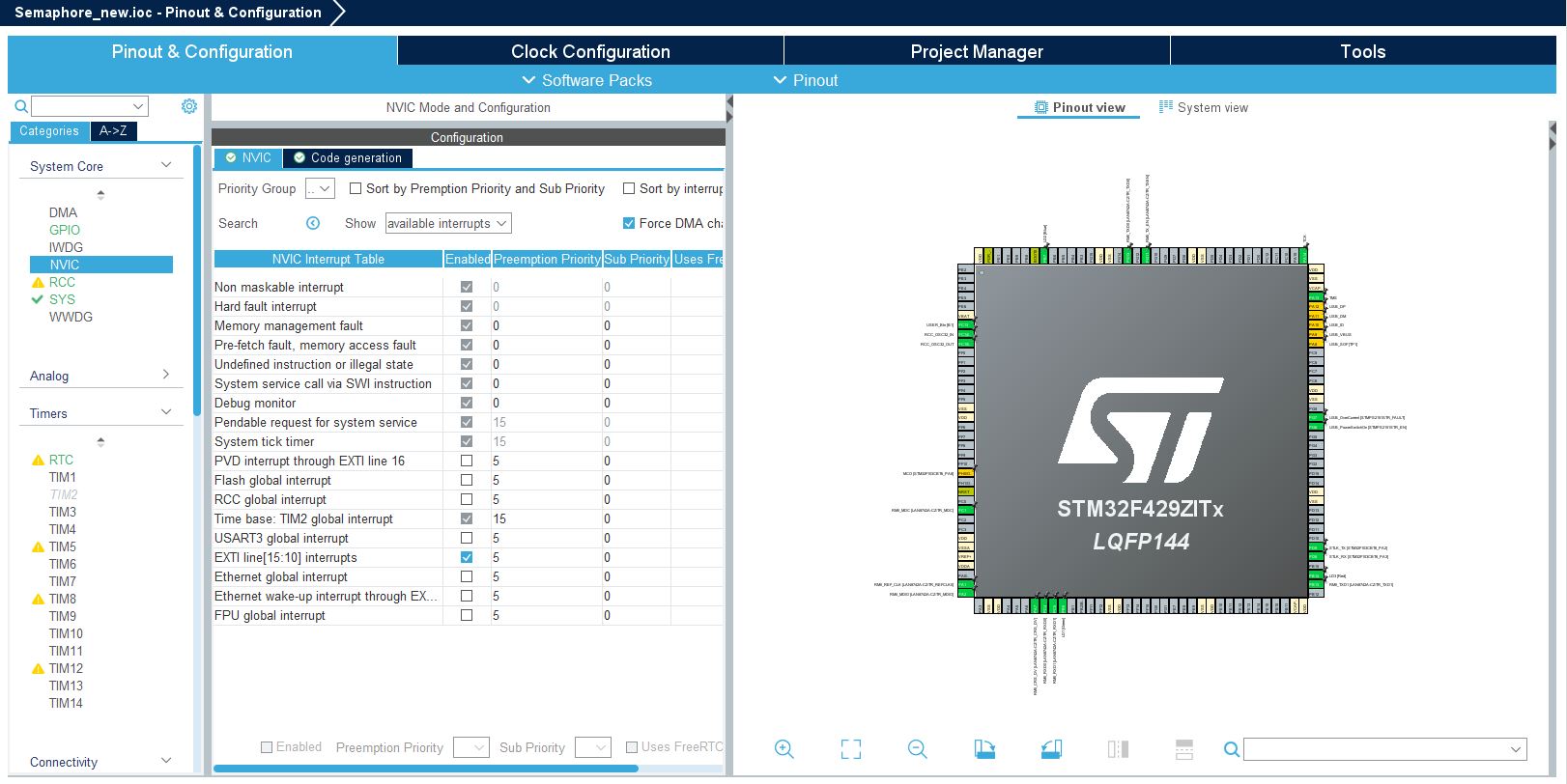Open TIM1 timer settings
Image resolution: width=1567 pixels, height=784 pixels.
point(63,477)
